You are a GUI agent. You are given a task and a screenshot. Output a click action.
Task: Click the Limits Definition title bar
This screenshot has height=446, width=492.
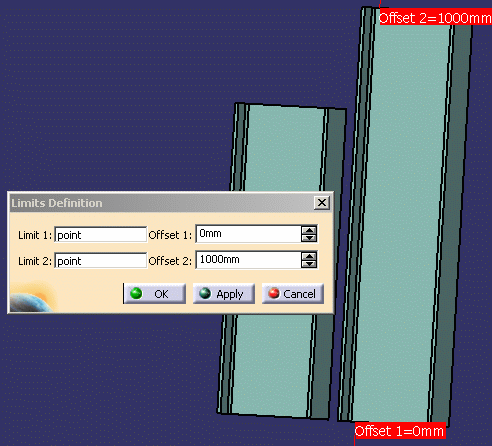click(x=160, y=203)
